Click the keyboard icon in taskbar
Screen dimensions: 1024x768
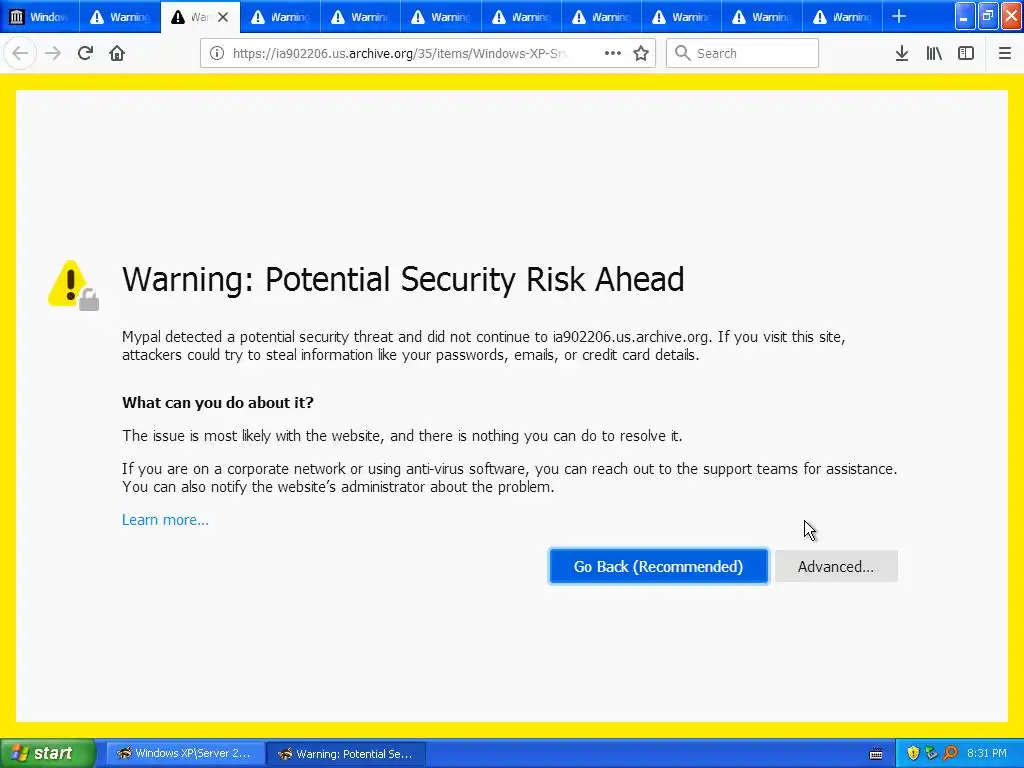(876, 754)
